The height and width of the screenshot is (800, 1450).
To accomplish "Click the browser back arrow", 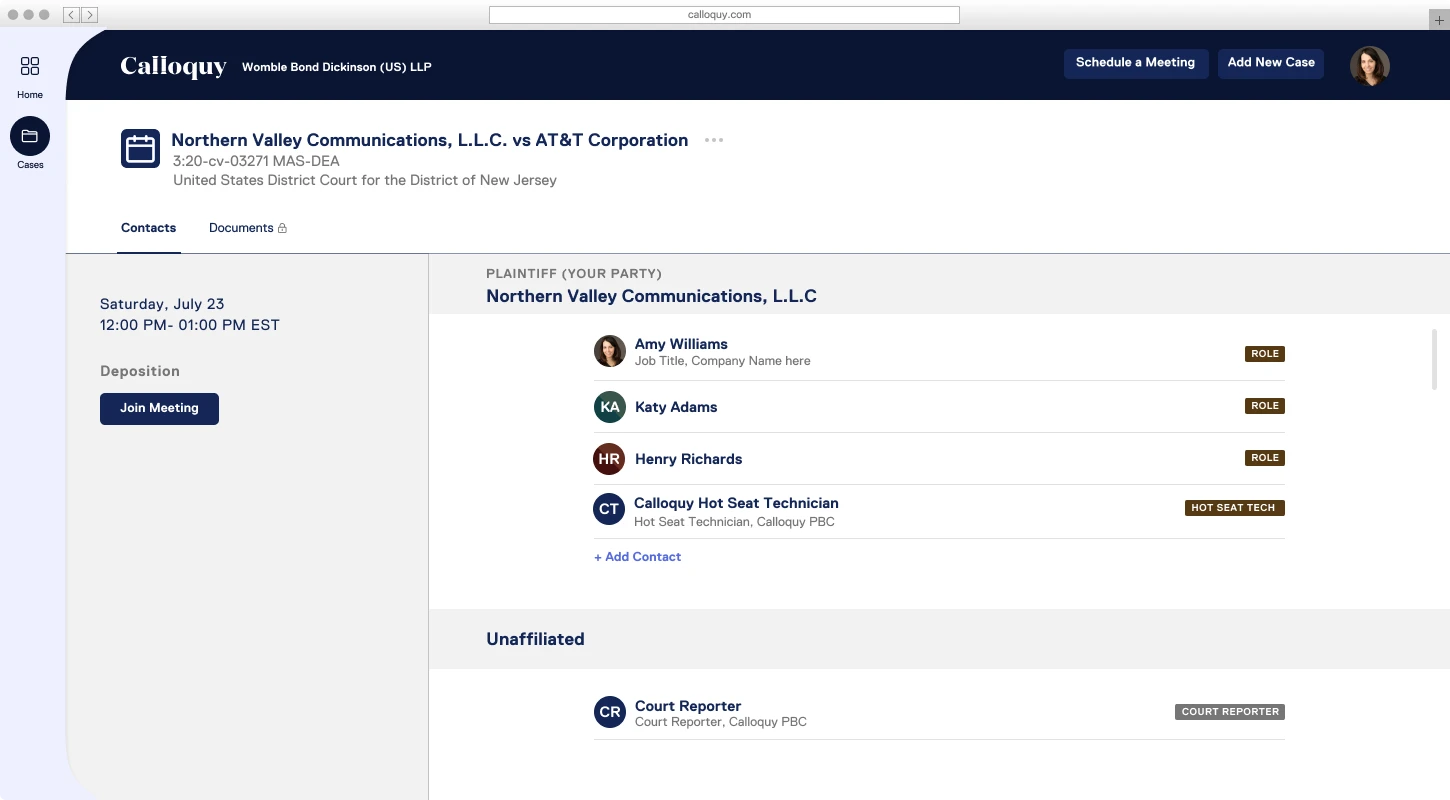I will (x=72, y=15).
